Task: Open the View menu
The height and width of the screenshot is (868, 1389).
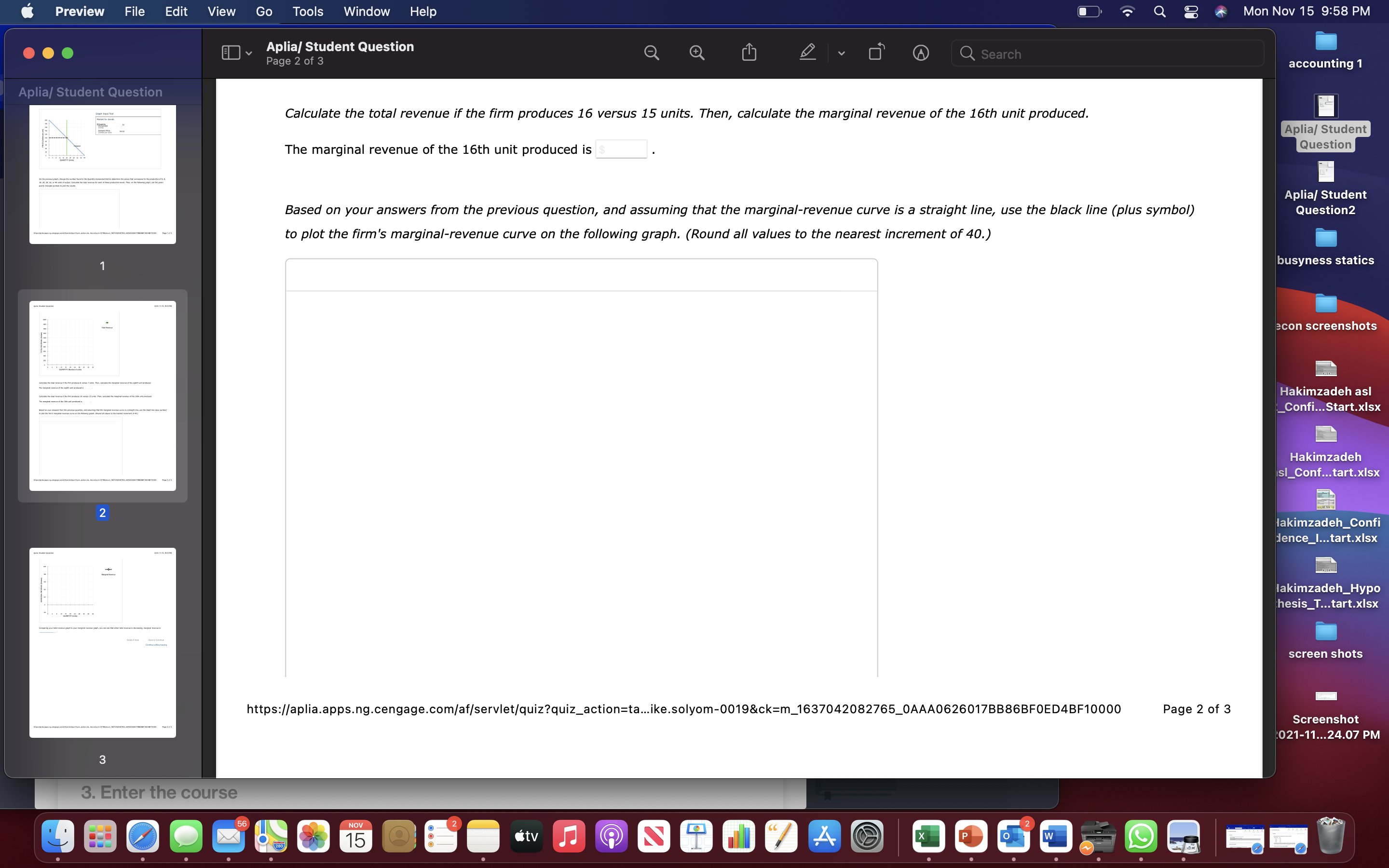Action: coord(221,12)
